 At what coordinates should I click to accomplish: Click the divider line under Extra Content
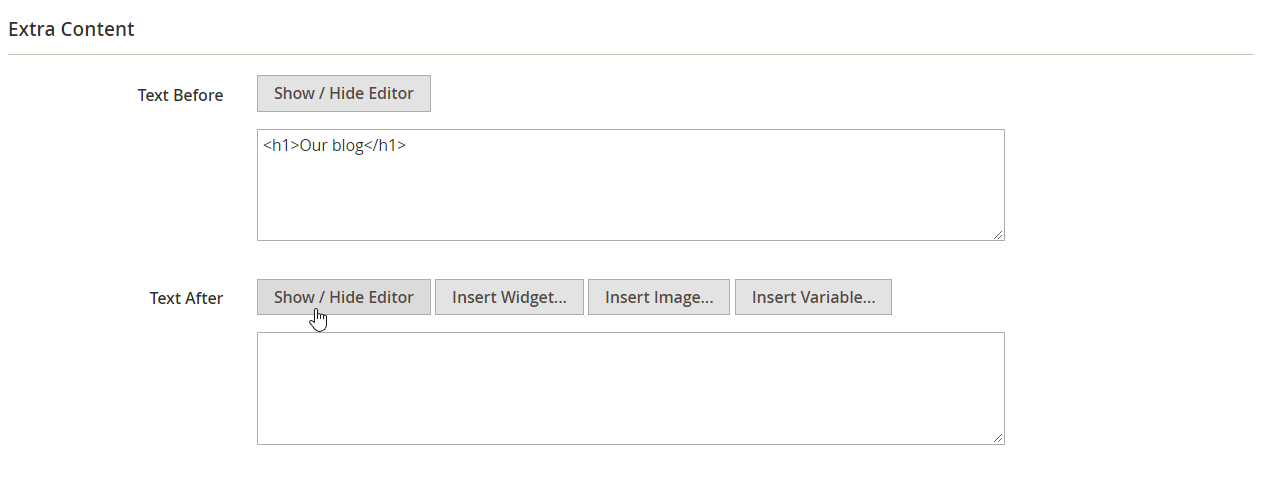[630, 54]
